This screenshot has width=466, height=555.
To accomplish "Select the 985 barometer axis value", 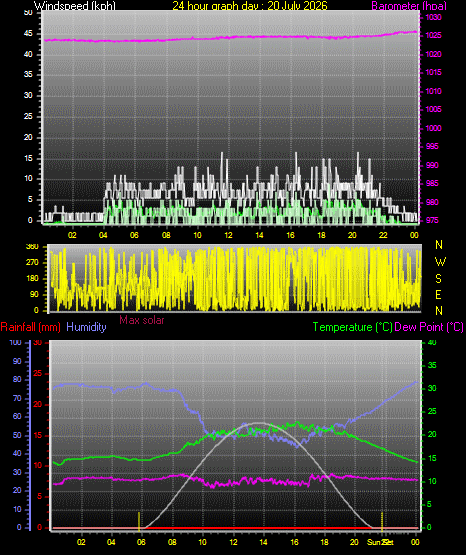I will click(432, 183).
